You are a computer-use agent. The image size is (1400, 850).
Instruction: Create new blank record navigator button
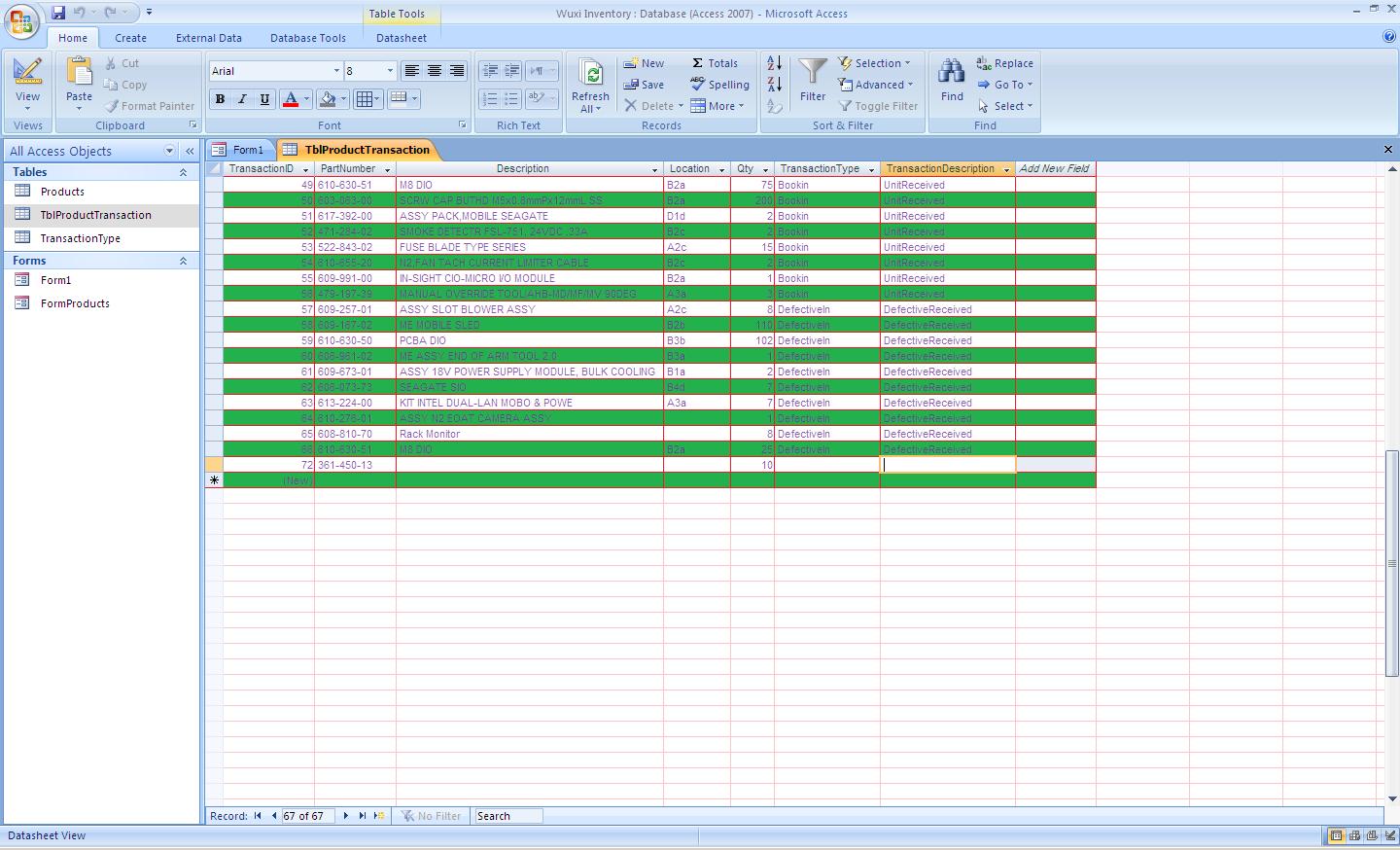[379, 816]
